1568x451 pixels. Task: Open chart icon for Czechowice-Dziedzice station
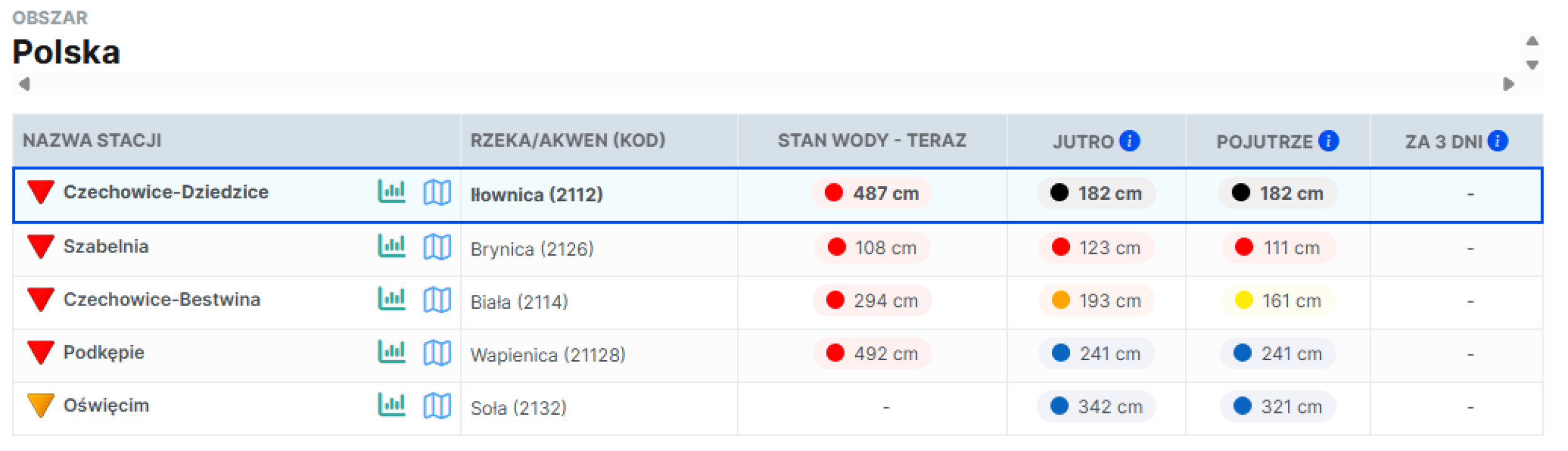(x=392, y=192)
